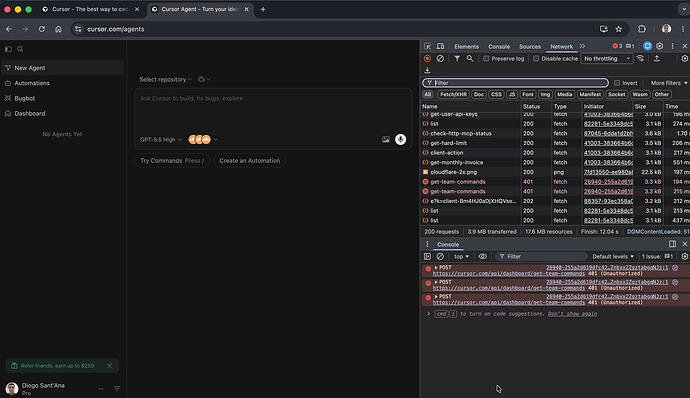This screenshot has width=690, height=398.
Task: Open network conditions wifi icon
Action: point(640,59)
